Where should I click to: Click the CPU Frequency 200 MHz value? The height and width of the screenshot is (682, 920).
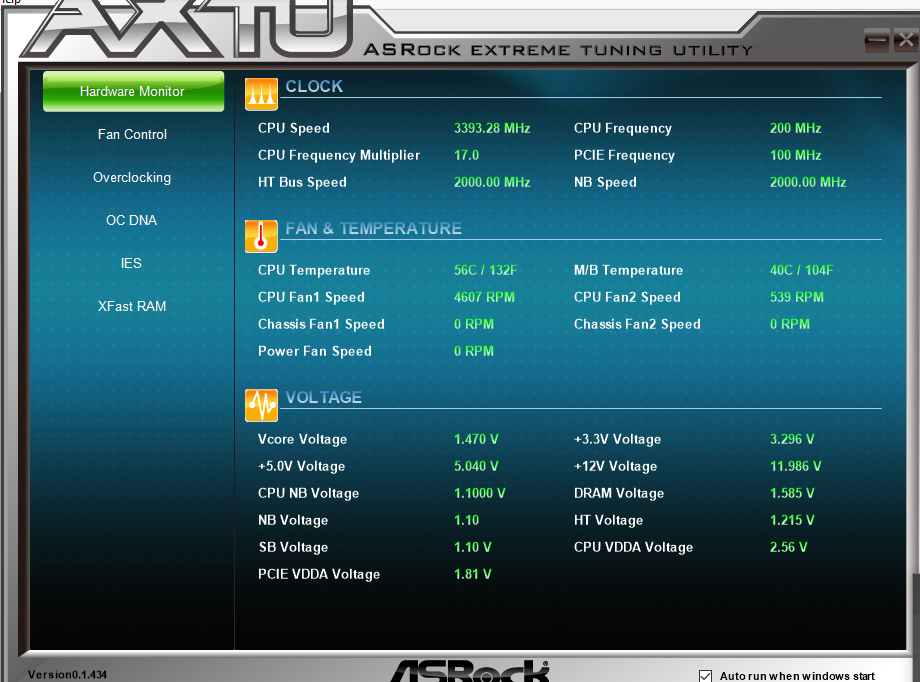pyautogui.click(x=795, y=128)
